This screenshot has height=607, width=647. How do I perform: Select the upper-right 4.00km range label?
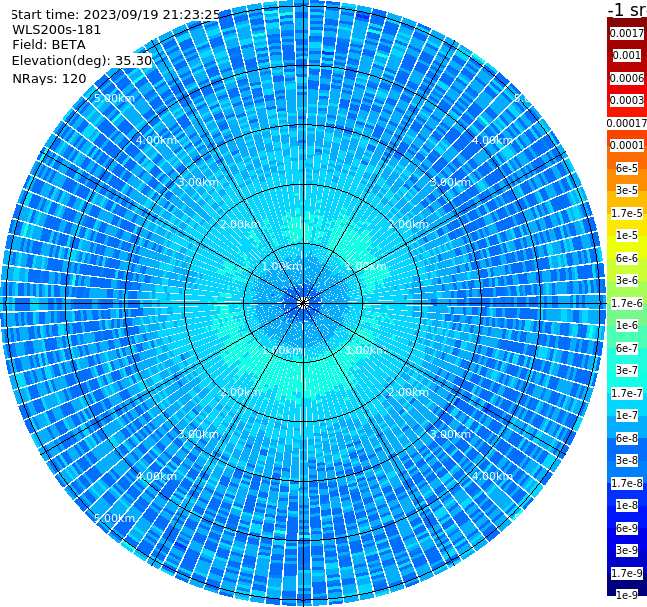click(x=493, y=140)
